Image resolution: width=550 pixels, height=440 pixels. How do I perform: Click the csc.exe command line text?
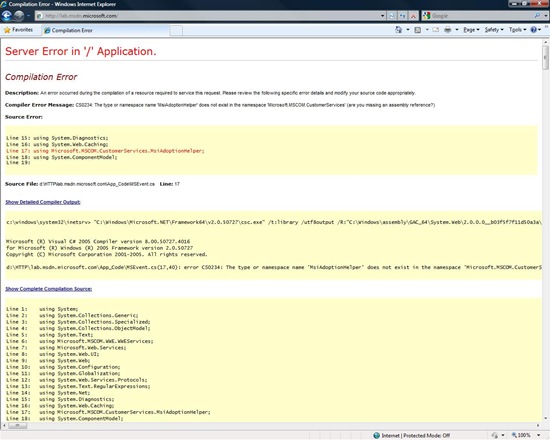point(274,222)
